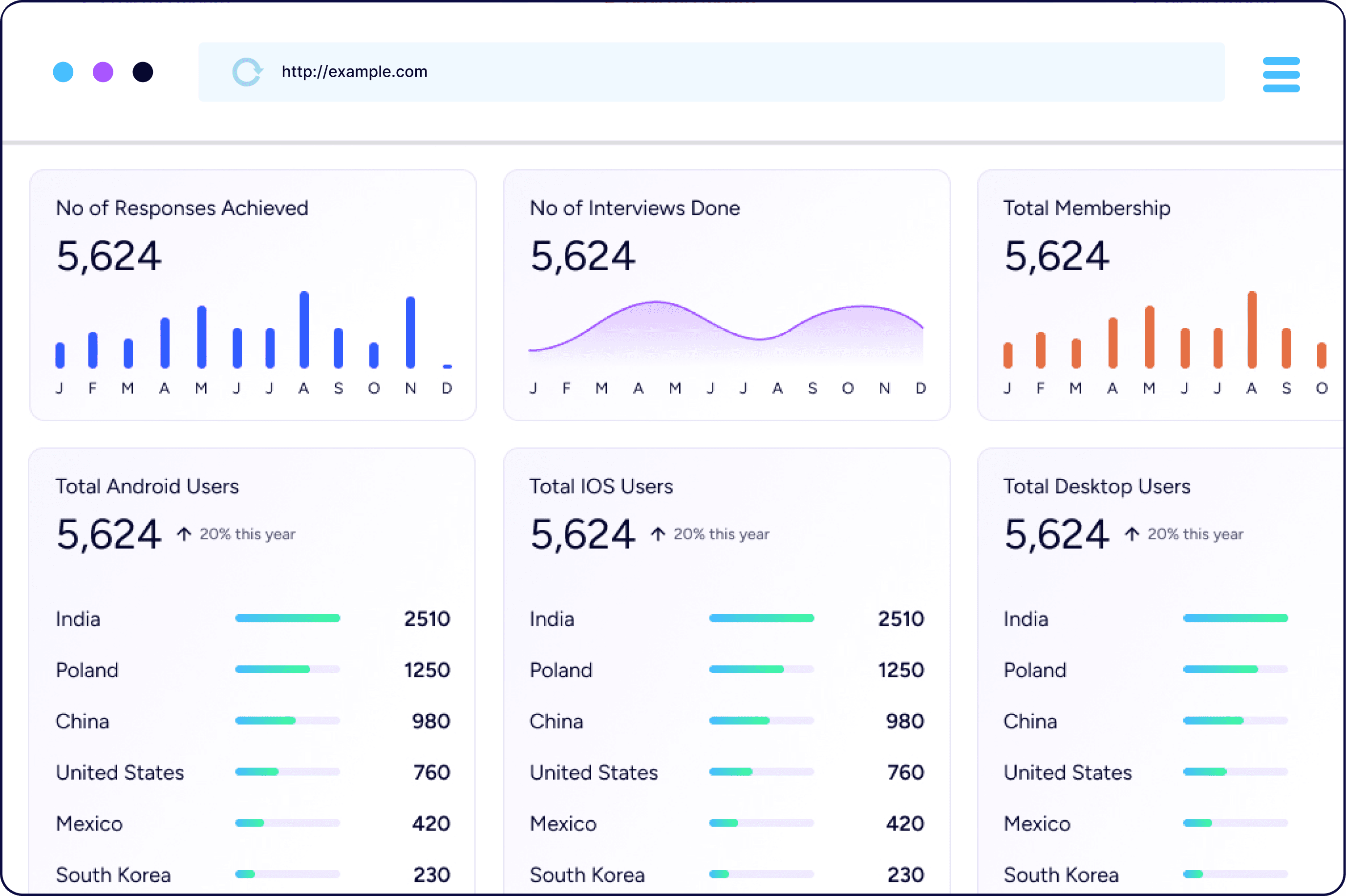
Task: Click 5,624 under No of Responses Achieved
Action: (108, 256)
